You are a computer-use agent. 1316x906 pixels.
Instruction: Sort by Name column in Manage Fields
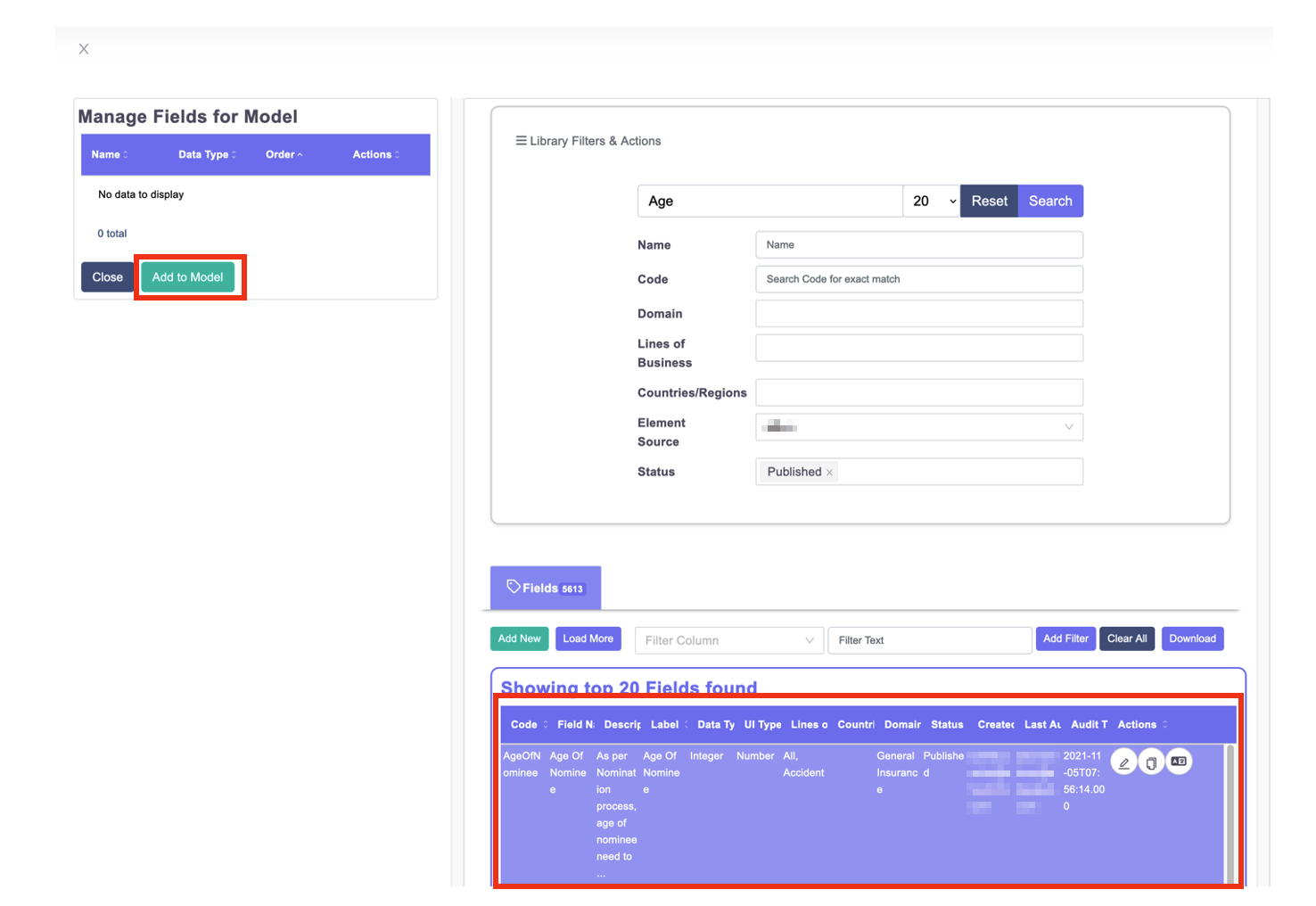(x=110, y=154)
